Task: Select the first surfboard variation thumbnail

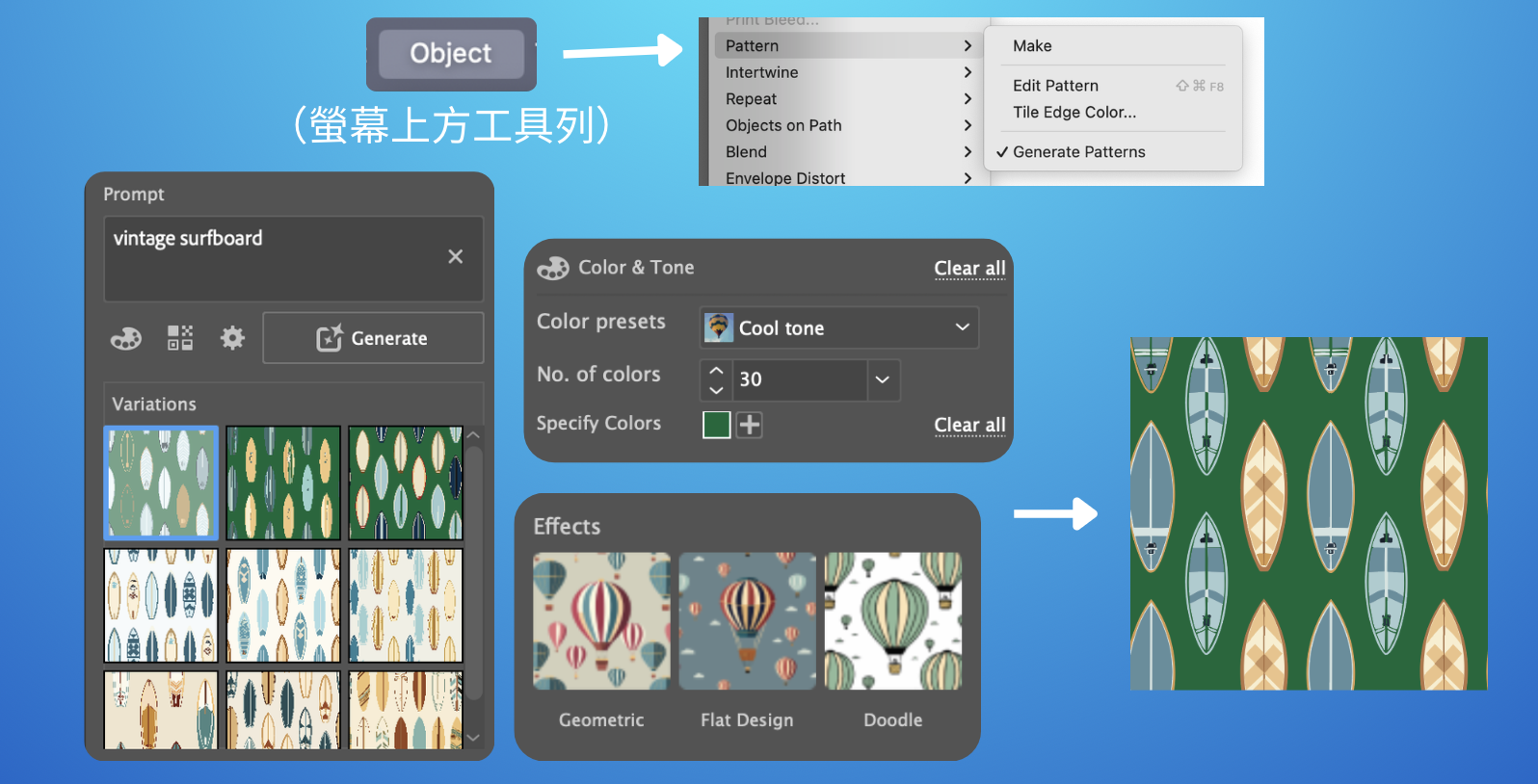Action: pos(161,483)
